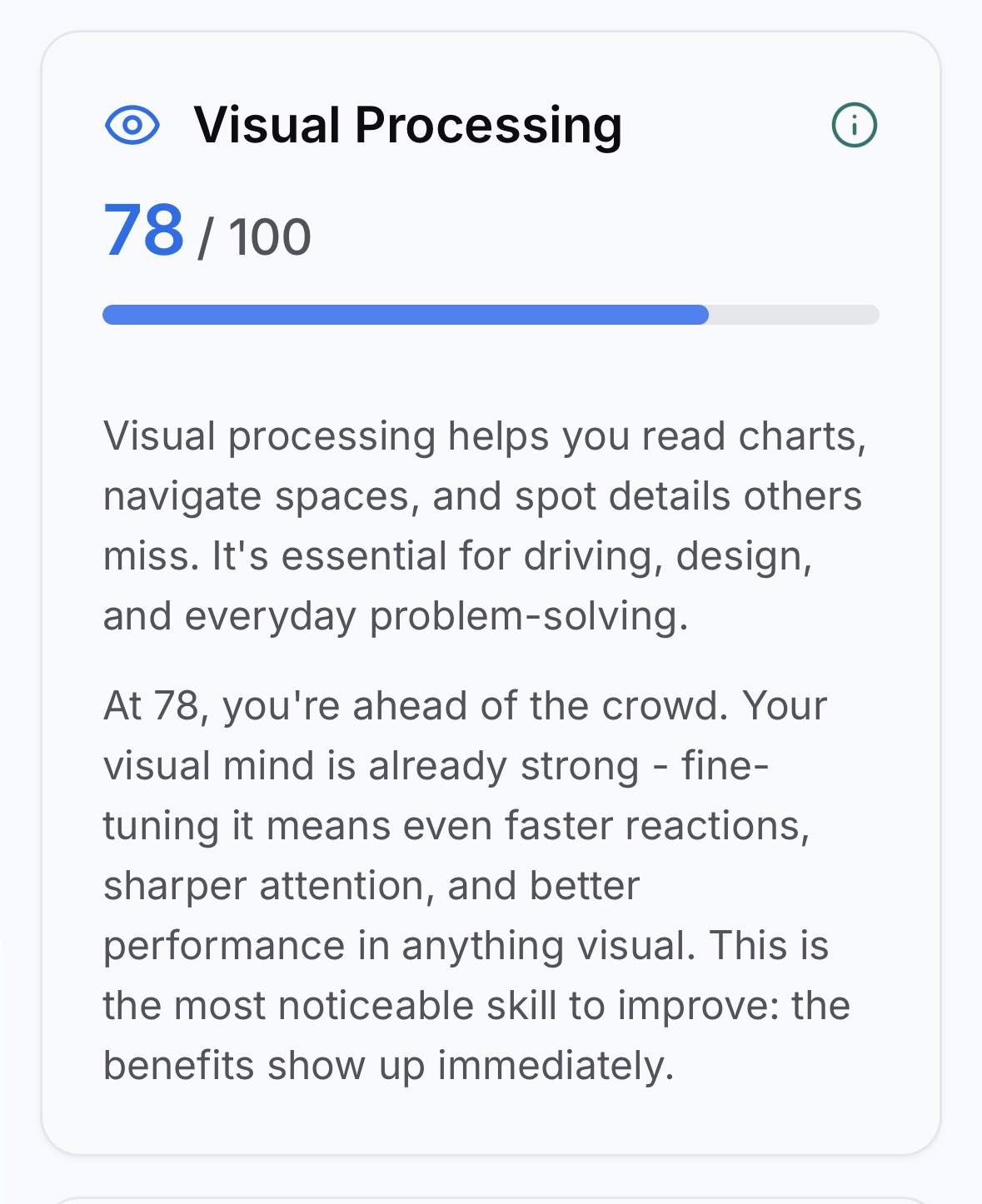Click the line "Visual processing helps you read charts"

point(484,436)
